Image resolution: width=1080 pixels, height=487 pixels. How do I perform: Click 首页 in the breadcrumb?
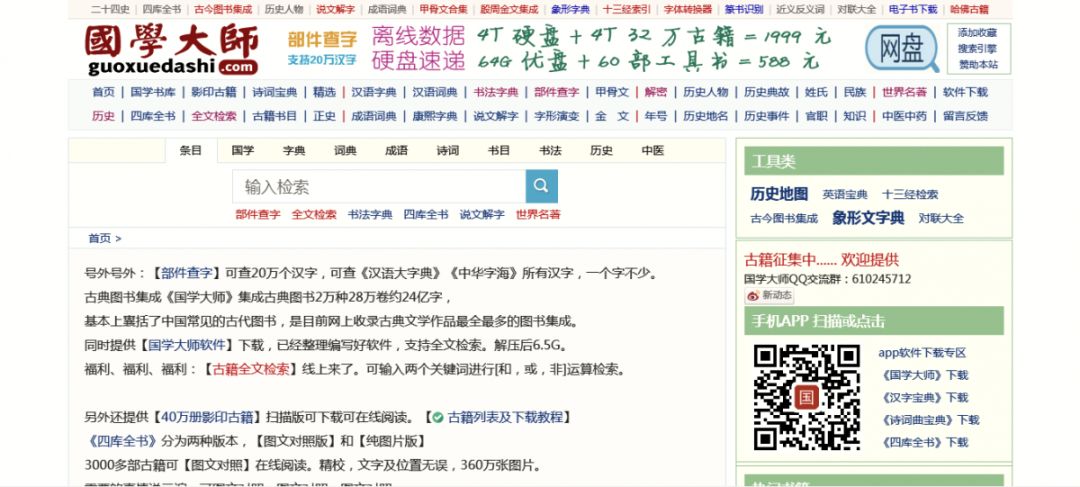[x=99, y=238]
